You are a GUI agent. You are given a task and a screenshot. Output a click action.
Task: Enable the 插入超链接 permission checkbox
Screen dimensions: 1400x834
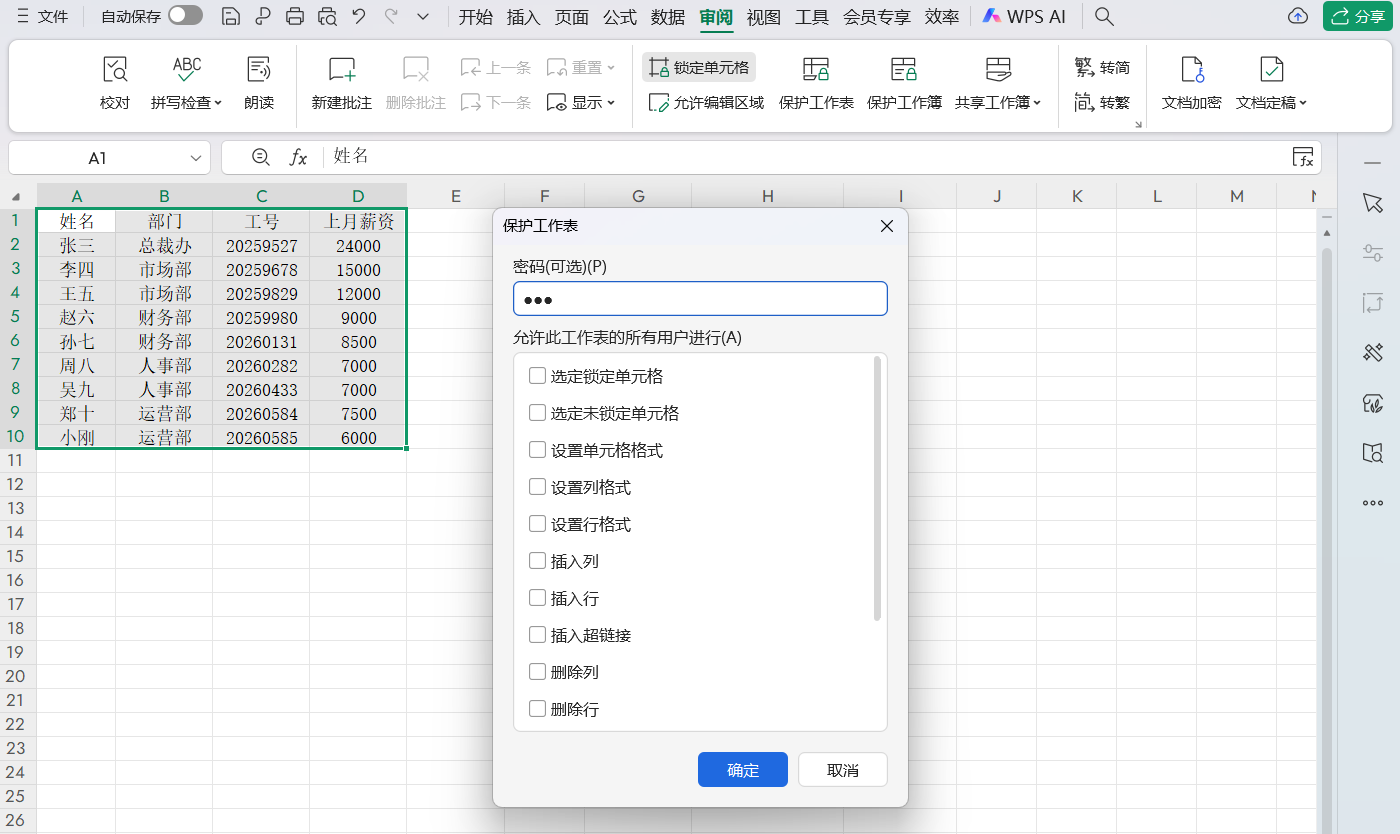point(537,634)
